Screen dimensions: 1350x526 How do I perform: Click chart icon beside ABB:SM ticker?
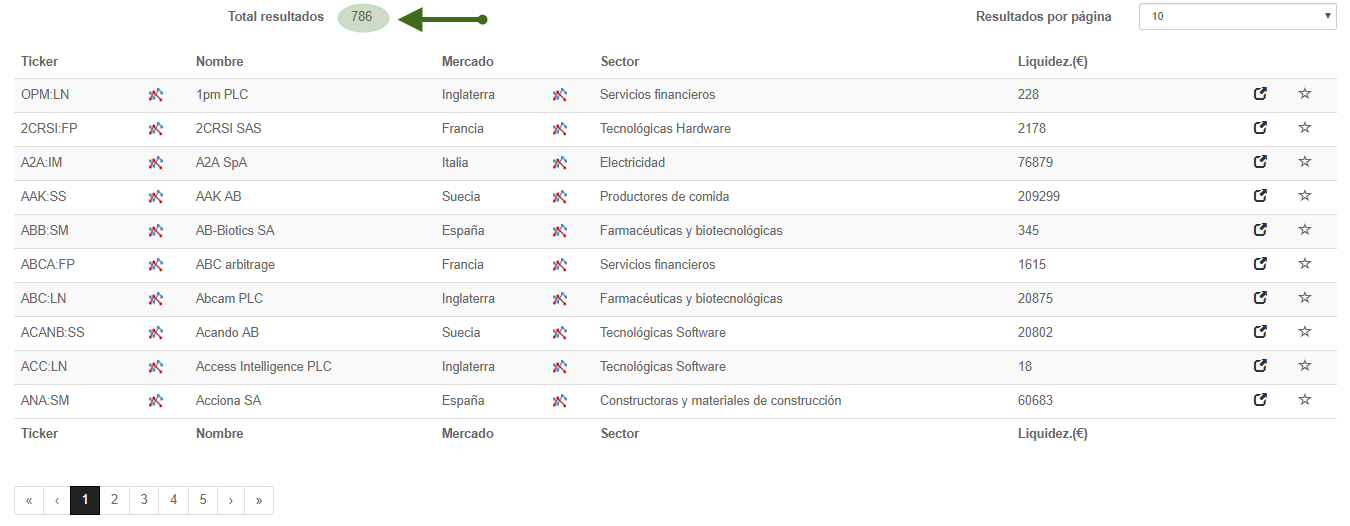tap(155, 231)
